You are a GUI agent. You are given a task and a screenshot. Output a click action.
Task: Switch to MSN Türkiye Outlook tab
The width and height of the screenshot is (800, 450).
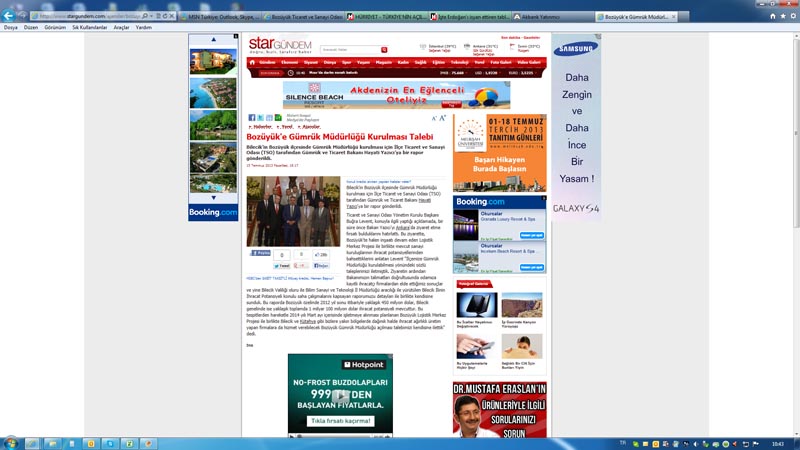[x=220, y=17]
